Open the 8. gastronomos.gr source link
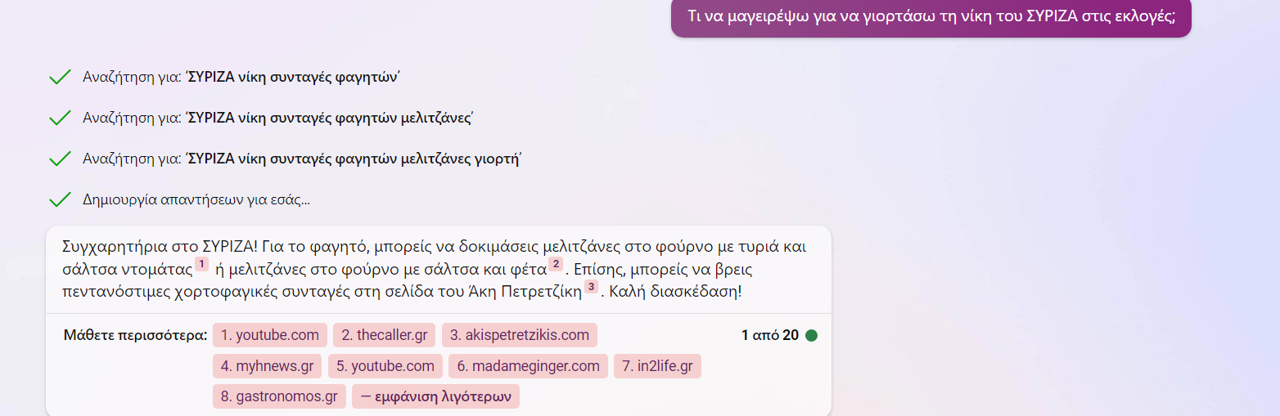This screenshot has width=1280, height=416. pos(279,397)
